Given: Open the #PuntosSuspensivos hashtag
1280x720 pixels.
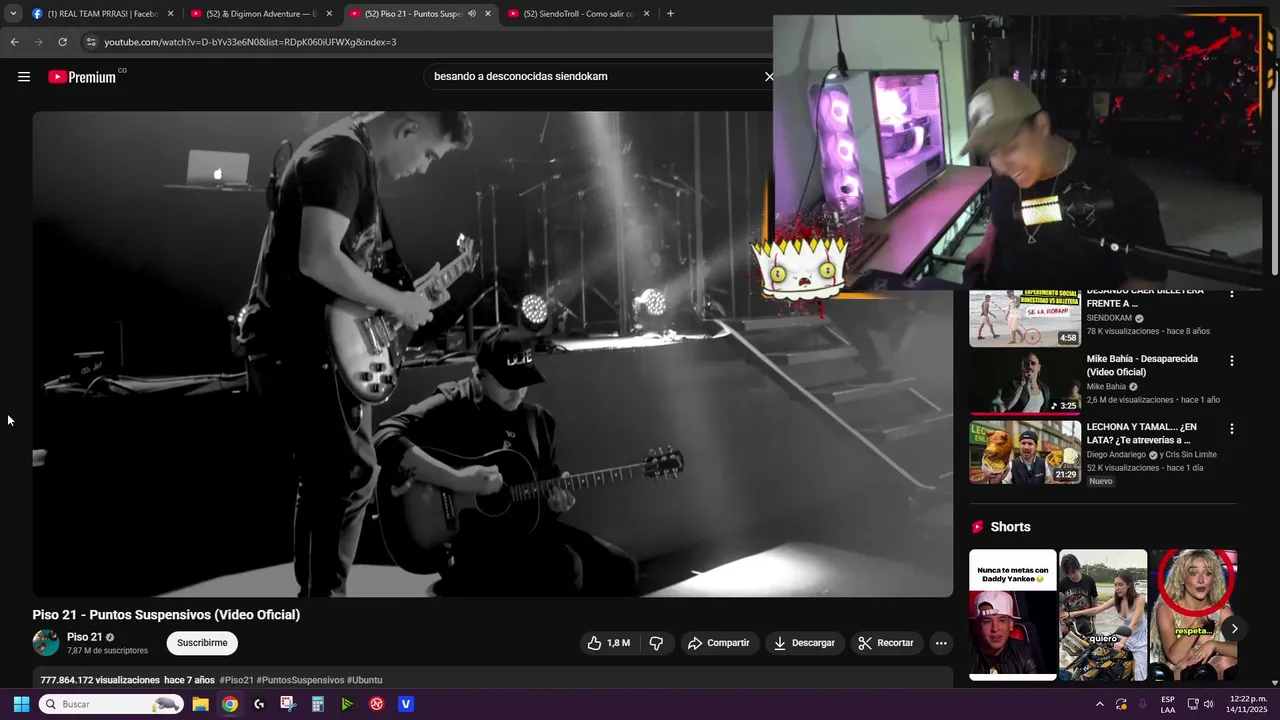Looking at the screenshot, I should [300, 680].
